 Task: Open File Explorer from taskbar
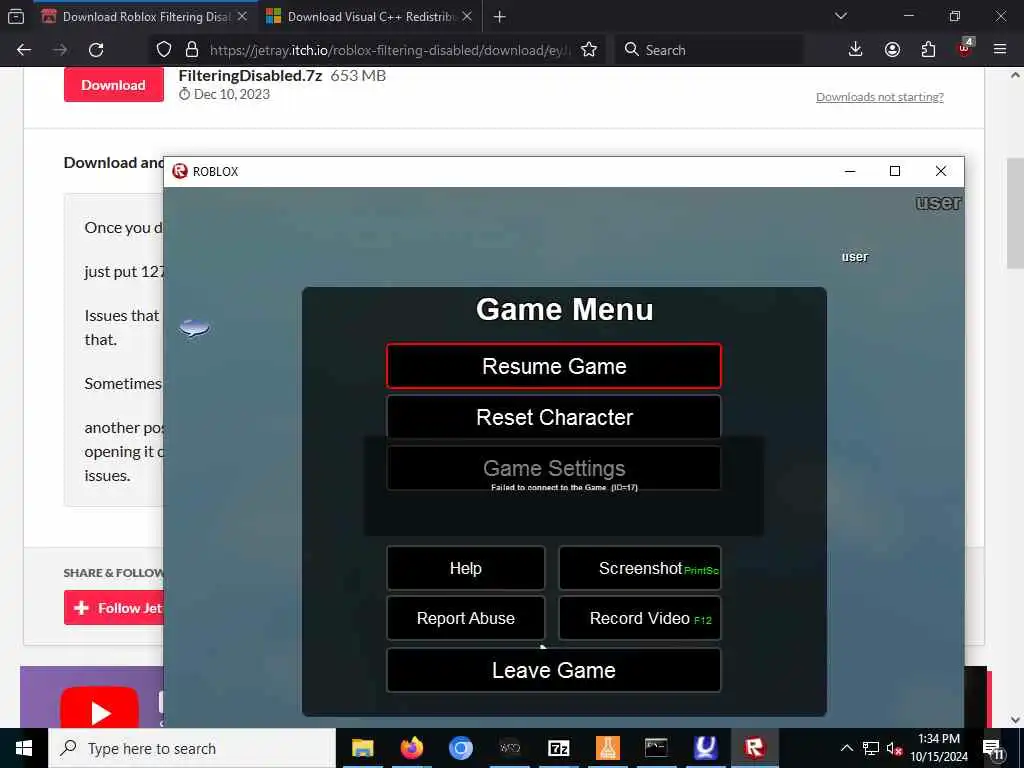pyautogui.click(x=362, y=748)
